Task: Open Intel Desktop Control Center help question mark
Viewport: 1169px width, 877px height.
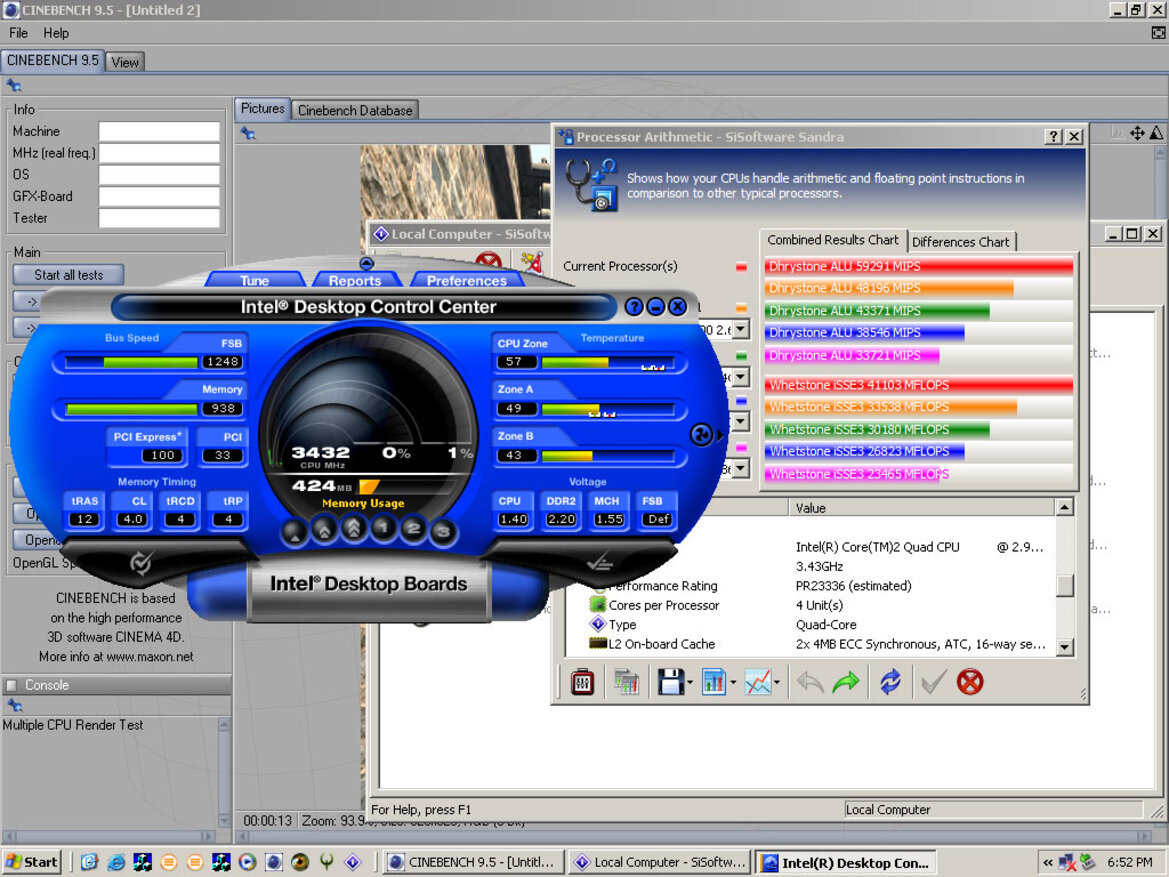Action: [x=634, y=306]
